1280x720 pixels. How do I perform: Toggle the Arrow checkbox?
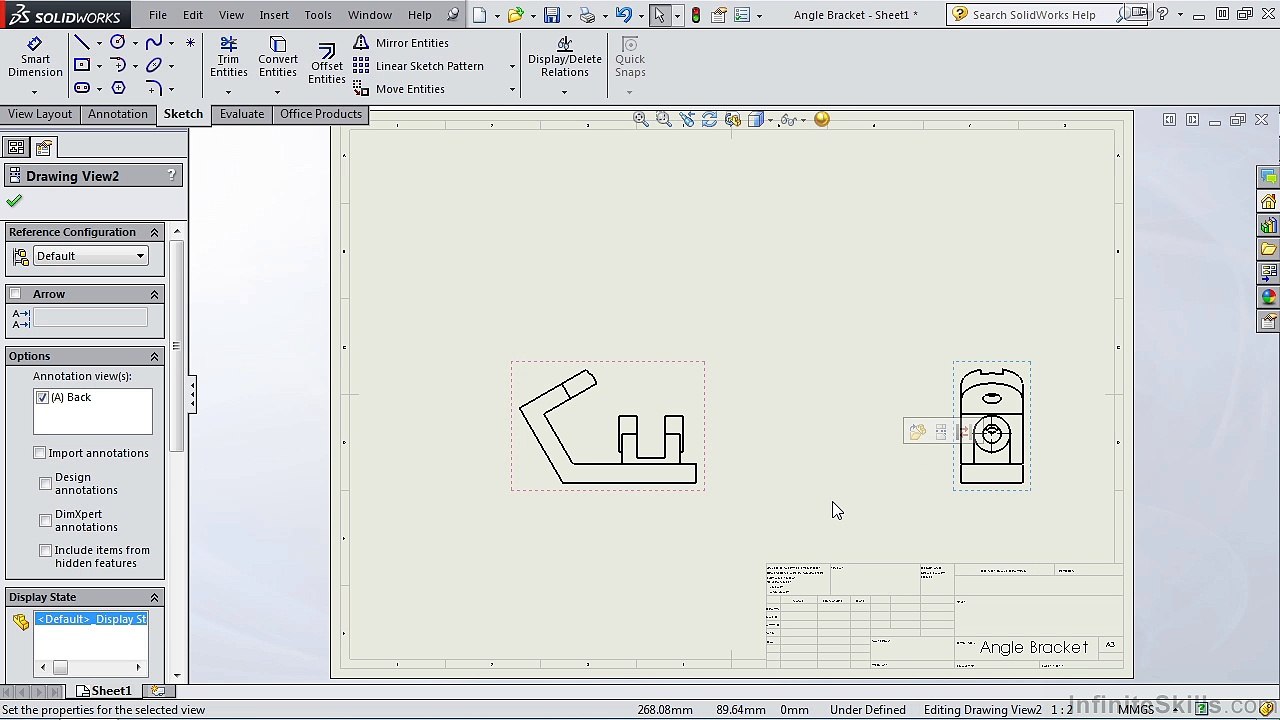(15, 294)
